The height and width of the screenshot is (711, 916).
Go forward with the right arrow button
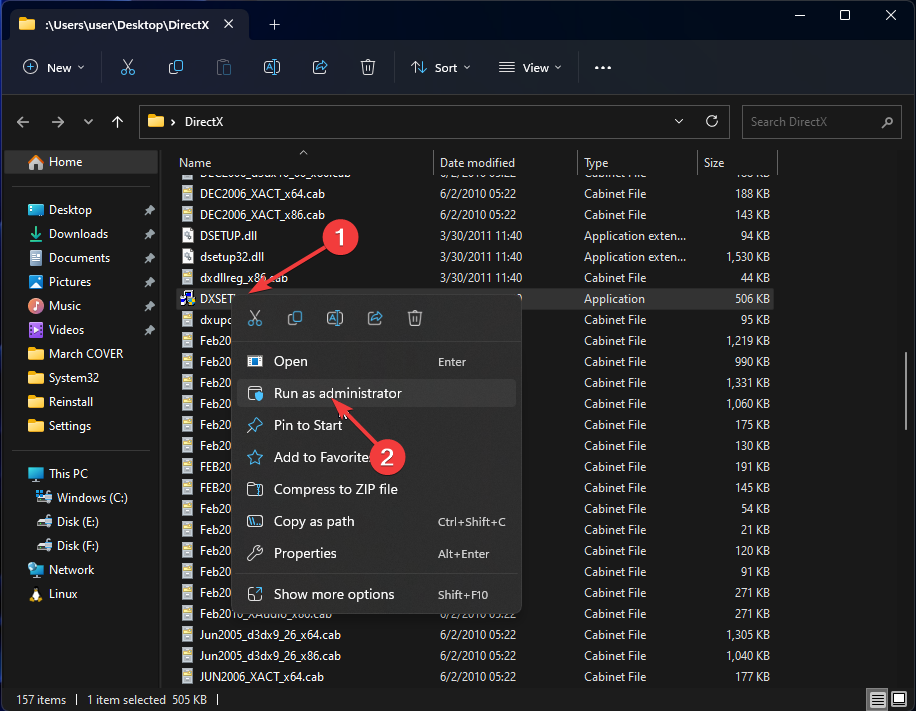pos(57,122)
